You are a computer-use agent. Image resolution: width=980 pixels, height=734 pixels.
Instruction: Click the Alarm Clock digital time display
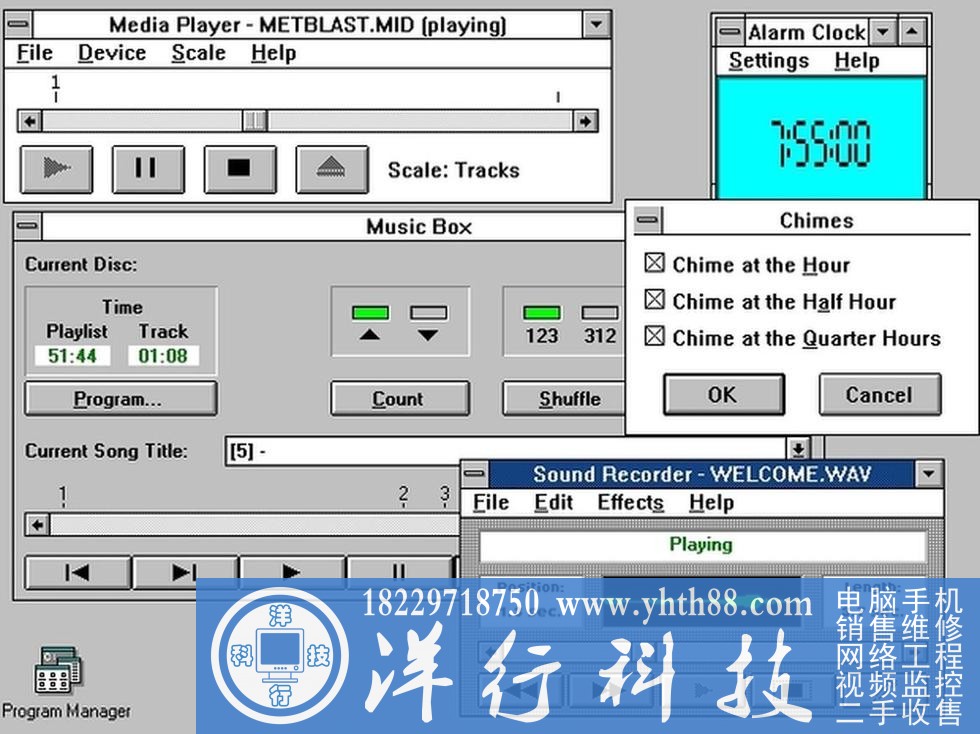tap(821, 143)
